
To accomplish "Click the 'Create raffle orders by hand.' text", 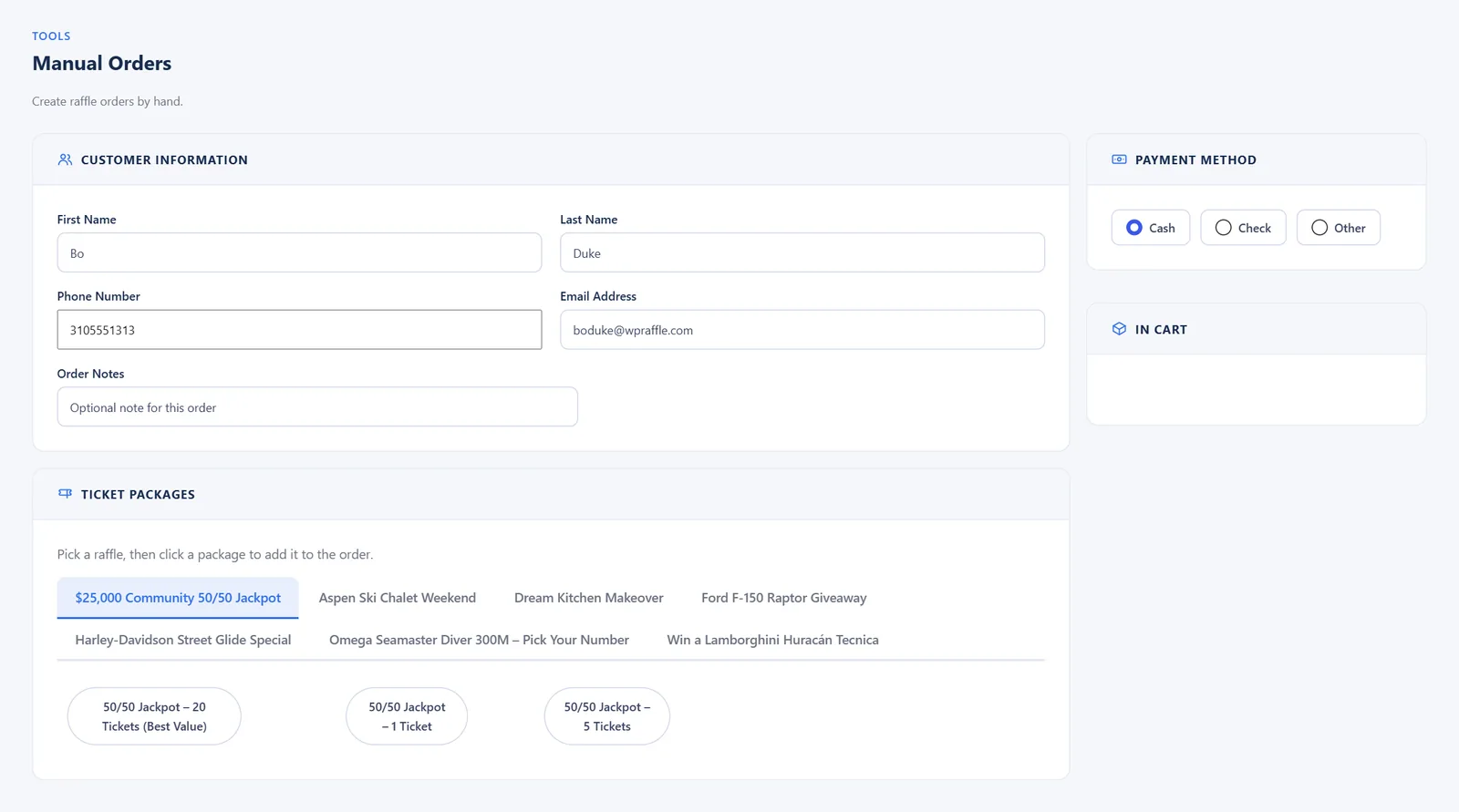I will coord(108,101).
